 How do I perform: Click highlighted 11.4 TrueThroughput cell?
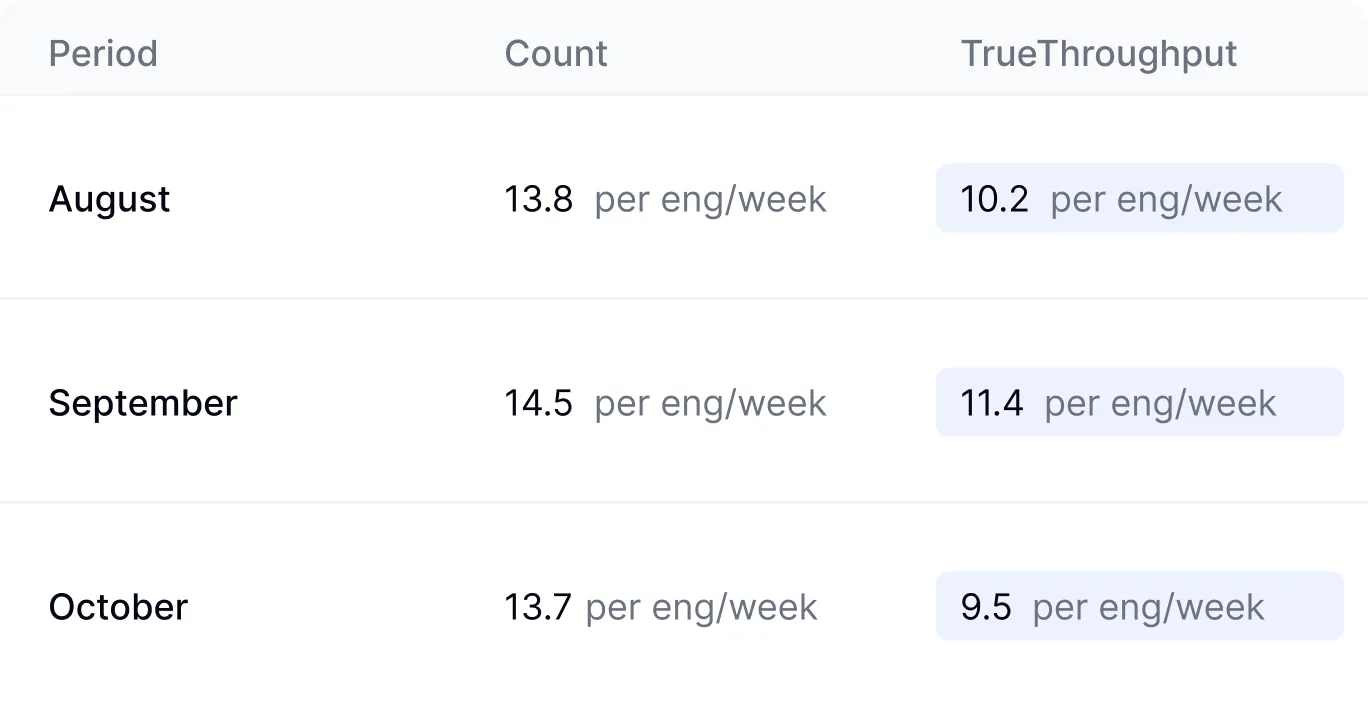1140,402
